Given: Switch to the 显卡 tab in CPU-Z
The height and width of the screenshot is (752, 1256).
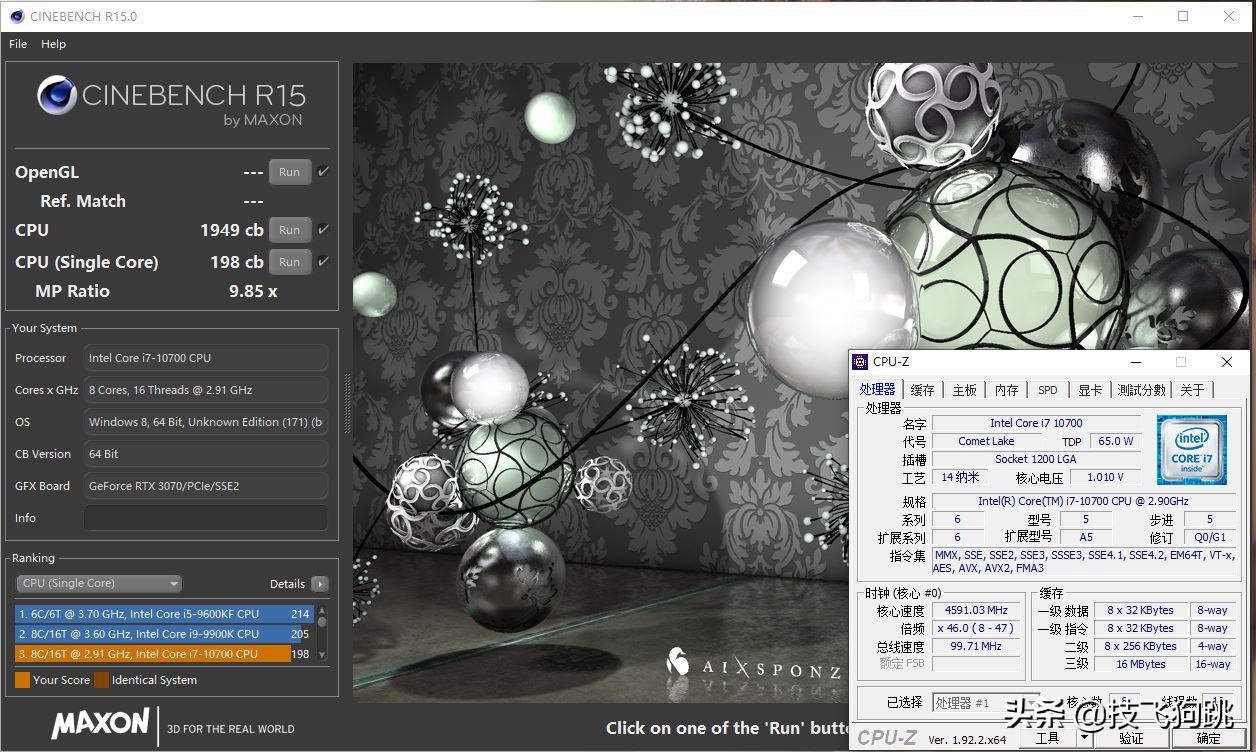Looking at the screenshot, I should 1090,390.
